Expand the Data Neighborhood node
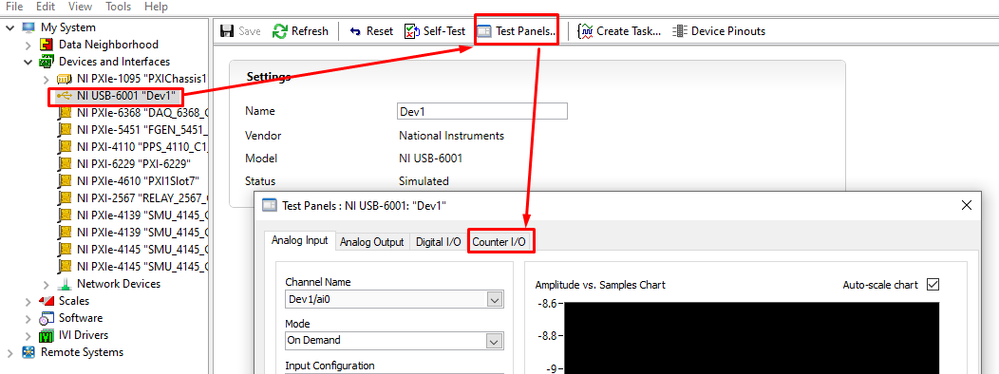 click(28, 45)
